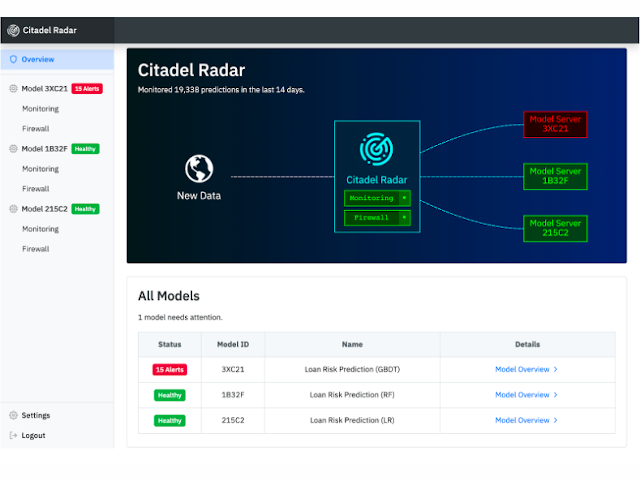Click the Status column header
The width and height of the screenshot is (640, 480).
[170, 344]
